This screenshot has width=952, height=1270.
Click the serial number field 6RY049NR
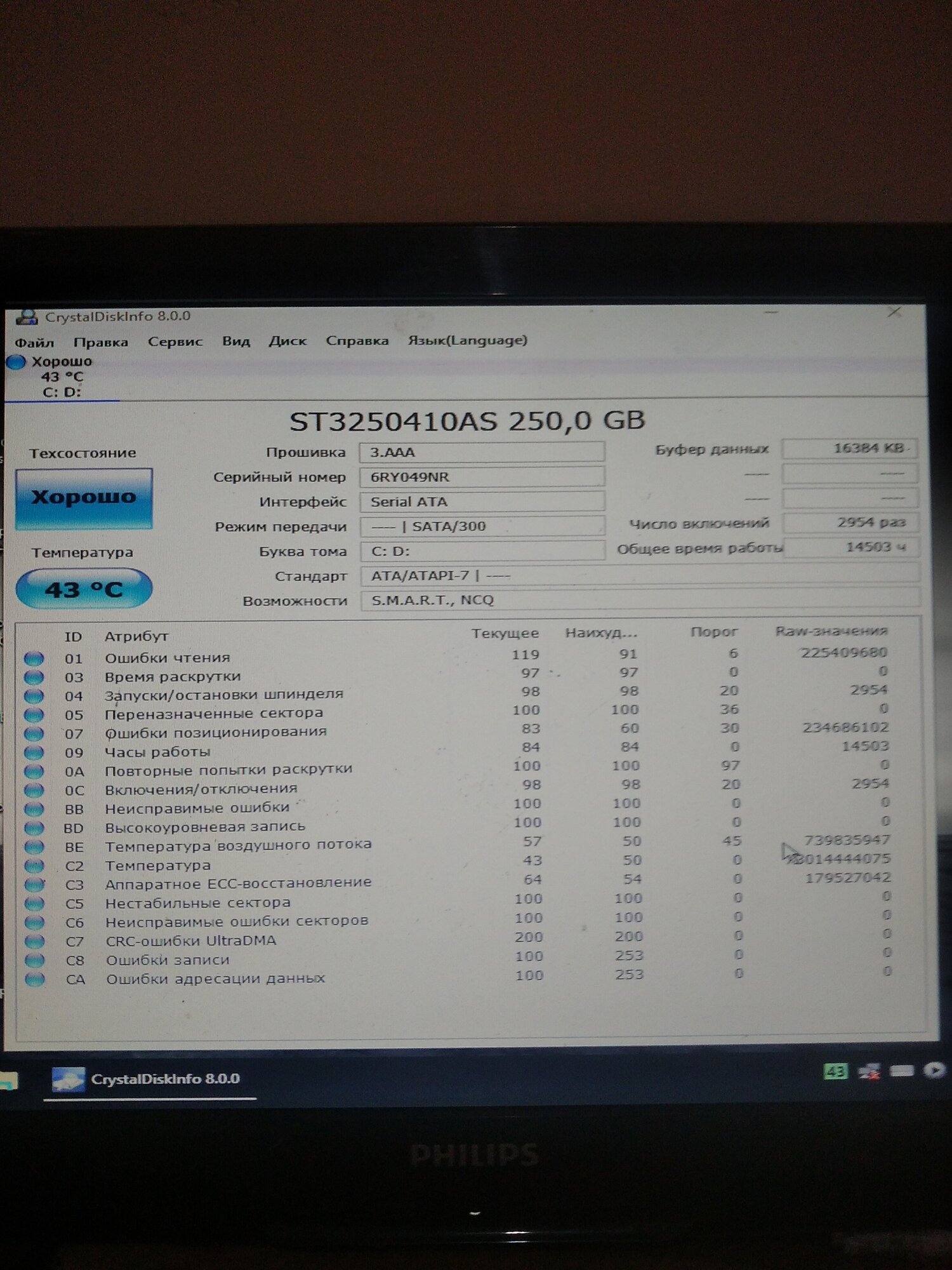(x=482, y=477)
